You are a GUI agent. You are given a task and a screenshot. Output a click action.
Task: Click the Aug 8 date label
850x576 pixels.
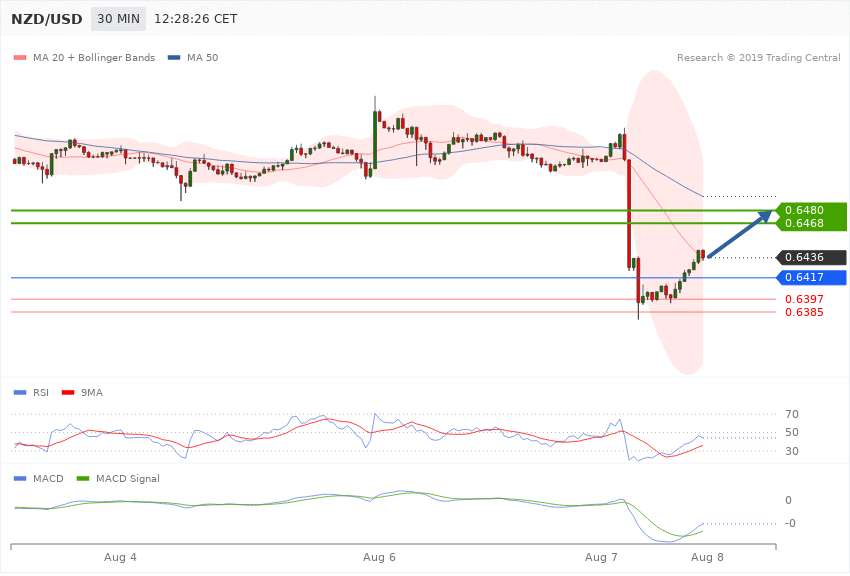(x=707, y=557)
